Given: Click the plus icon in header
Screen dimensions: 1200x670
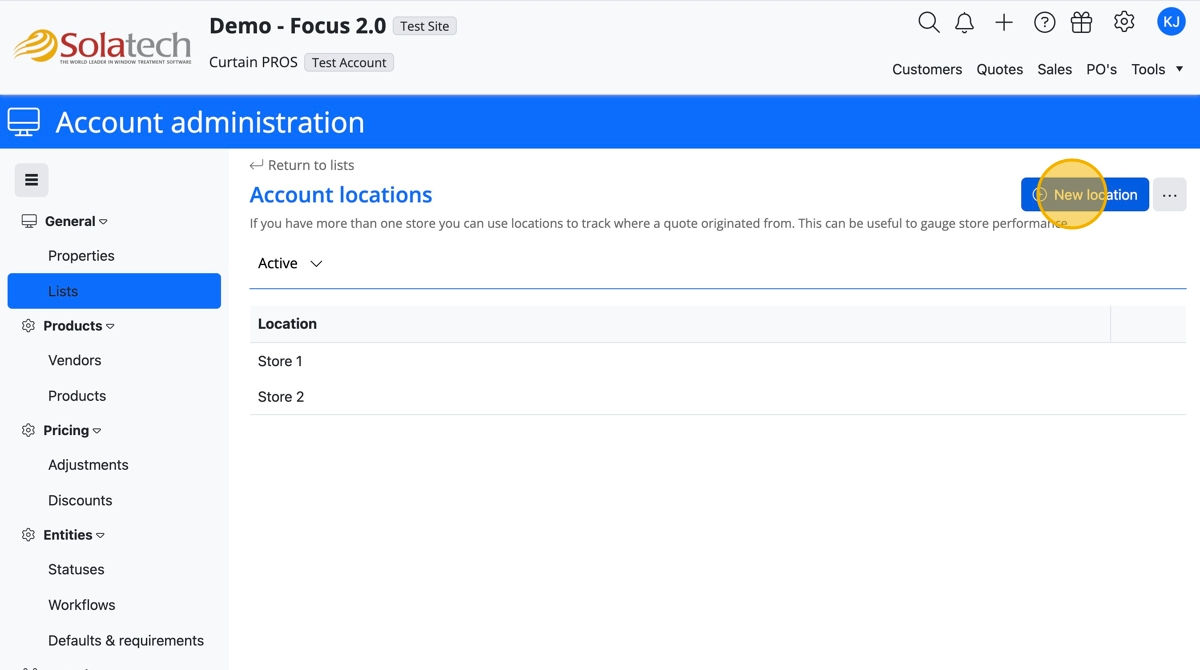Looking at the screenshot, I should (x=1004, y=23).
